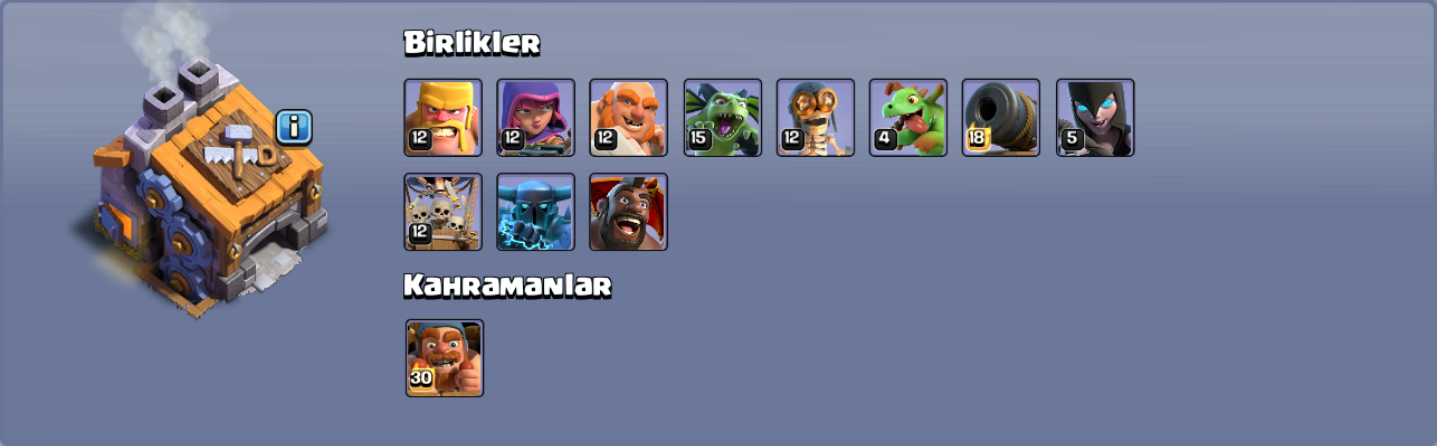The width and height of the screenshot is (1437, 446).
Task: Tap the gold level 18 badge on Cannon Cart
Action: (x=978, y=139)
